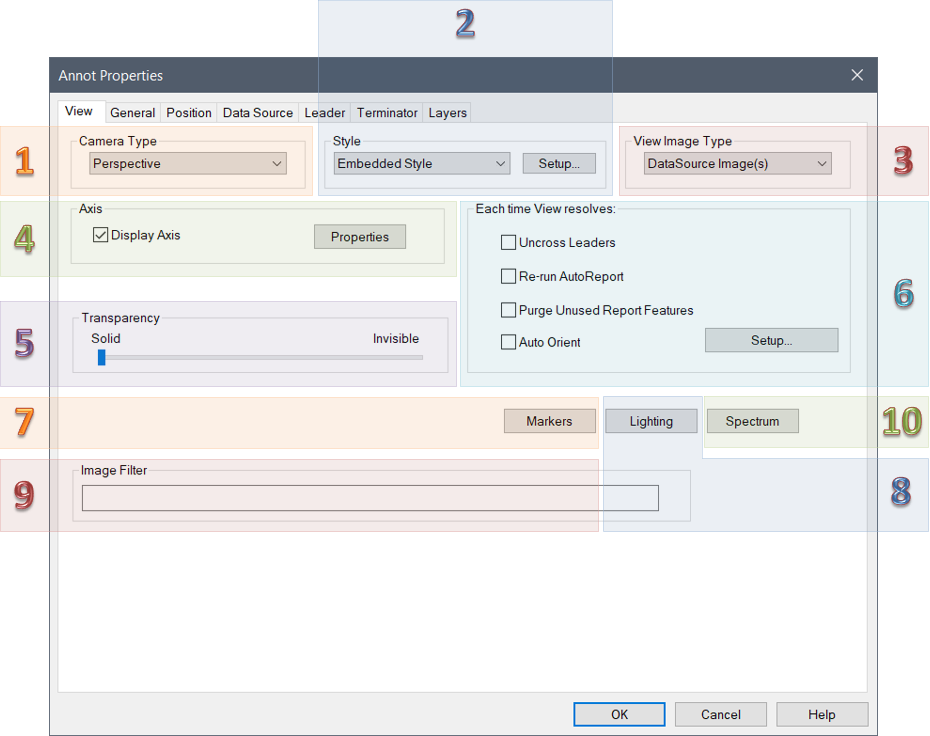Click the Transparency slider handle
Screen dimensions: 930x736
click(101, 357)
